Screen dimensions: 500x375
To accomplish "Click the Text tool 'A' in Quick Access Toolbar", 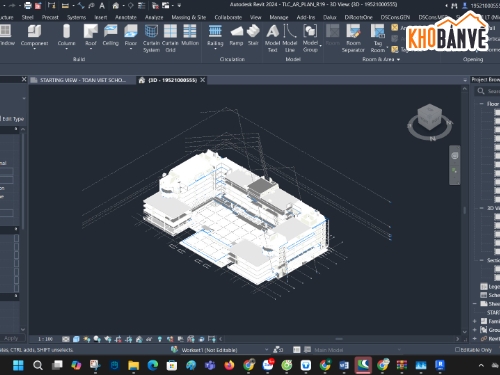I will tap(102, 5).
